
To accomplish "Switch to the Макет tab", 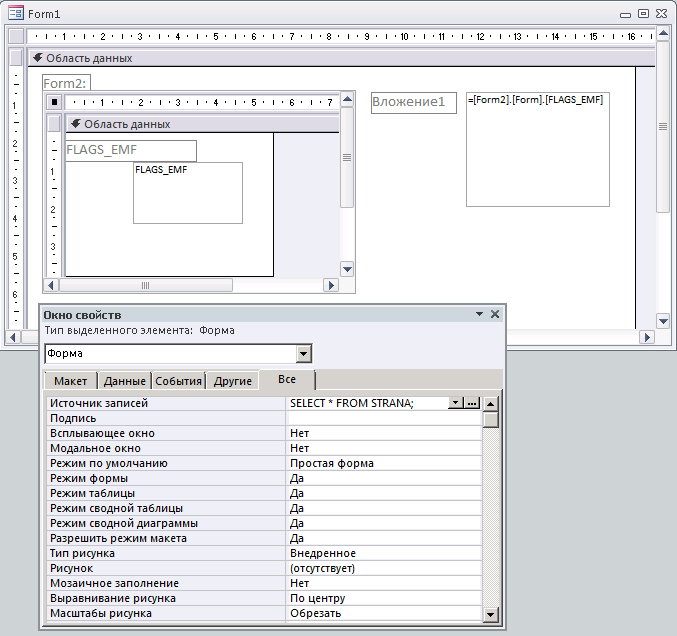I will point(70,381).
